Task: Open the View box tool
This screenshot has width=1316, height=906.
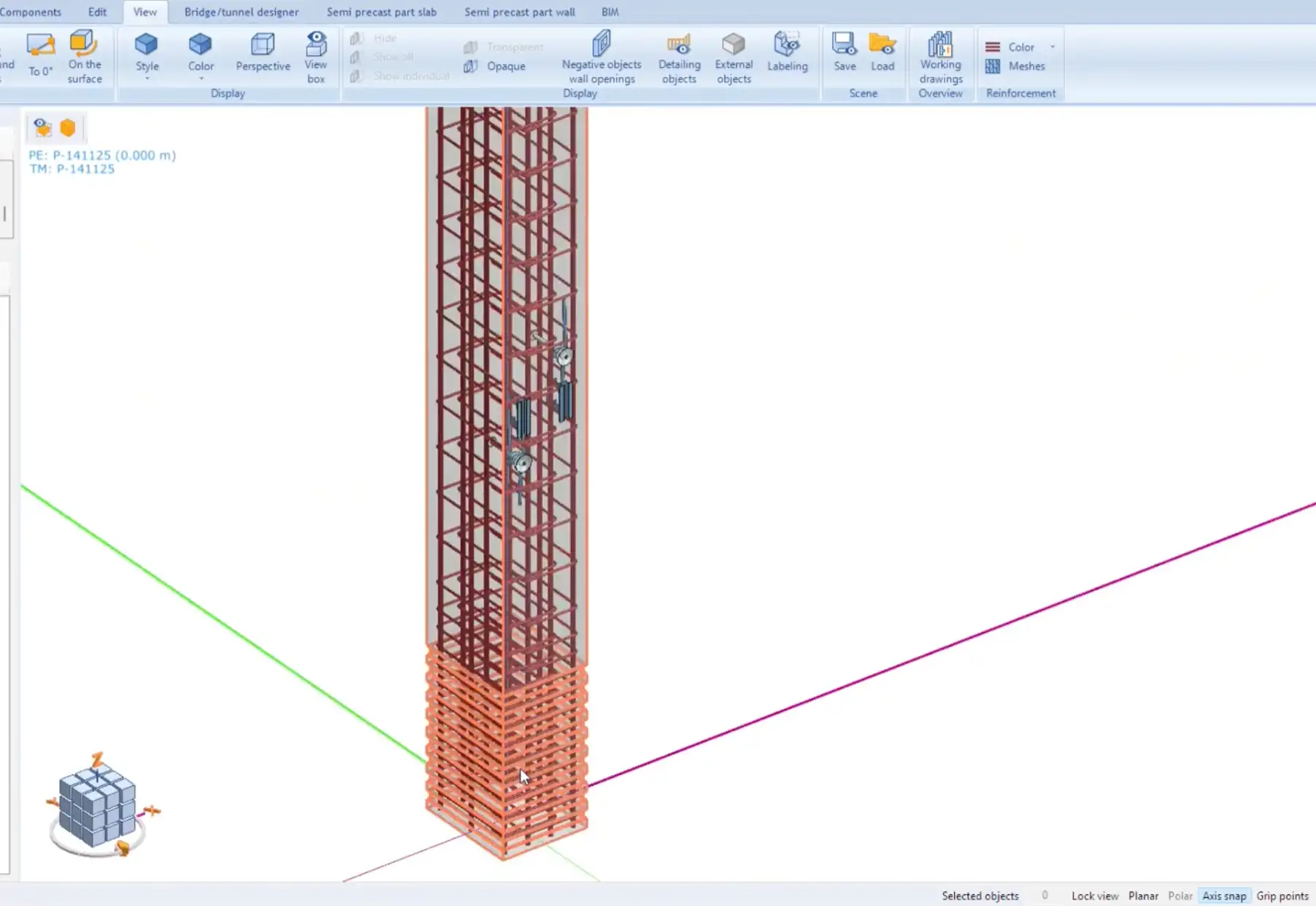Action: coord(316,51)
